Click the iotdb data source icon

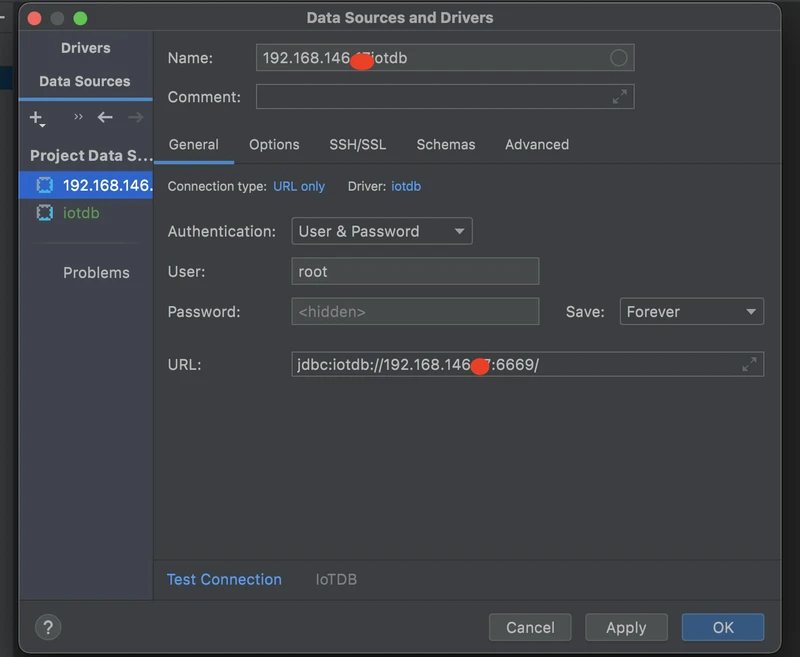tap(45, 213)
